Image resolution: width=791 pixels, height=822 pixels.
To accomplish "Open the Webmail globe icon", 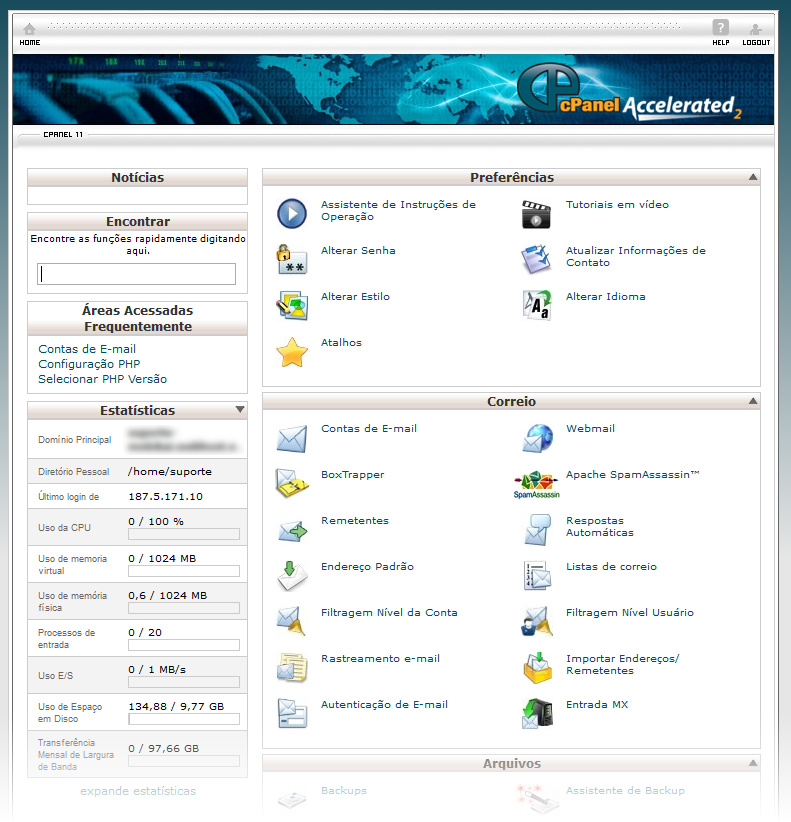I will click(537, 437).
